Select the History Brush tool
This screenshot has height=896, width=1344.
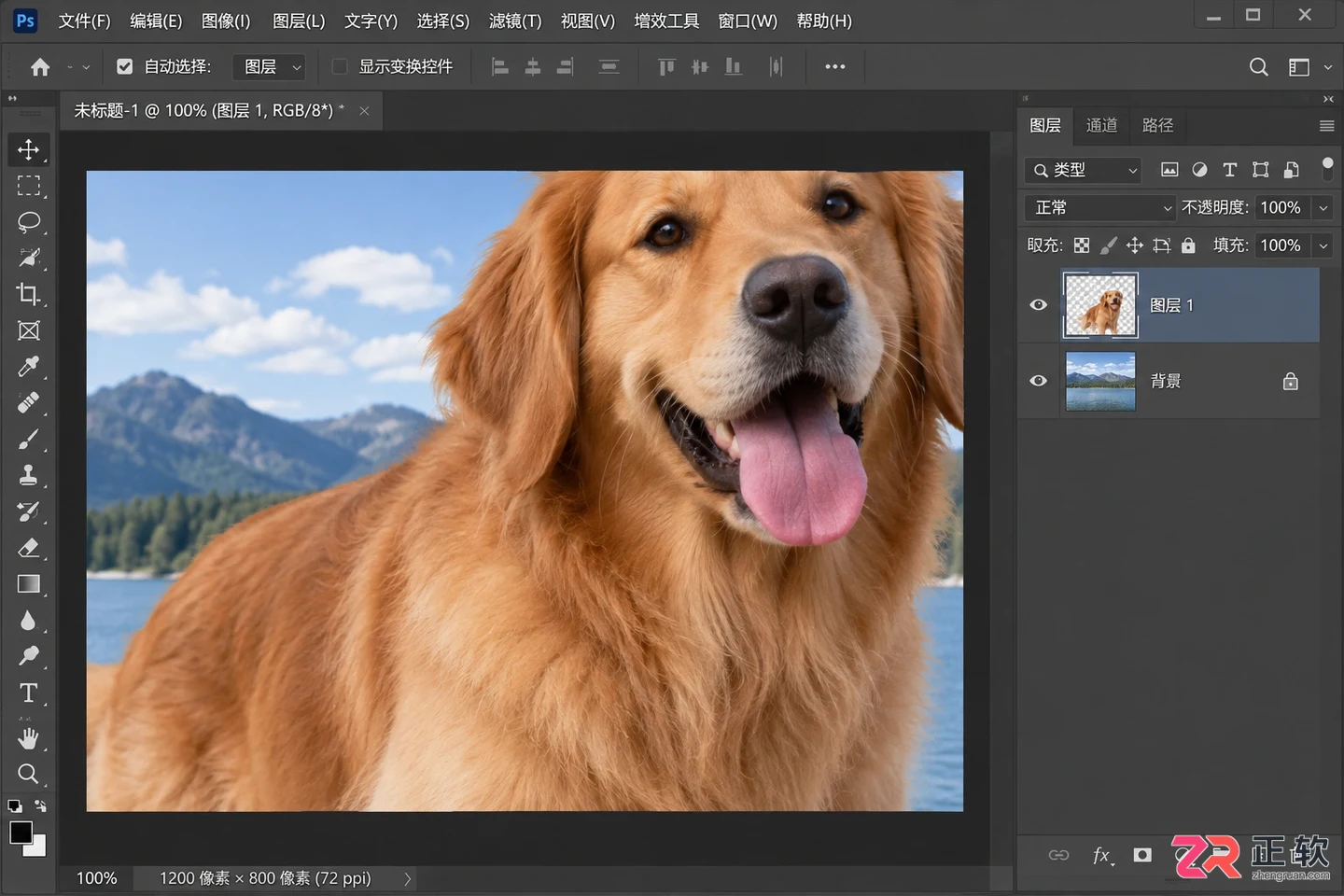tap(28, 511)
